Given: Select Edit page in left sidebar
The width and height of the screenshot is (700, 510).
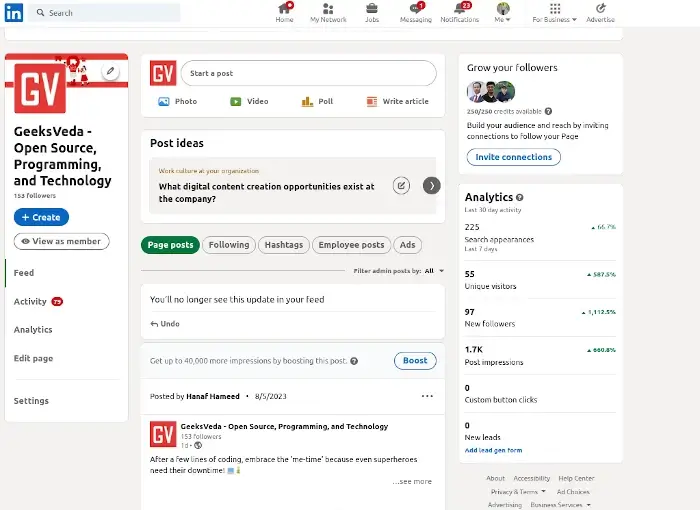Looking at the screenshot, I should pyautogui.click(x=33, y=358).
